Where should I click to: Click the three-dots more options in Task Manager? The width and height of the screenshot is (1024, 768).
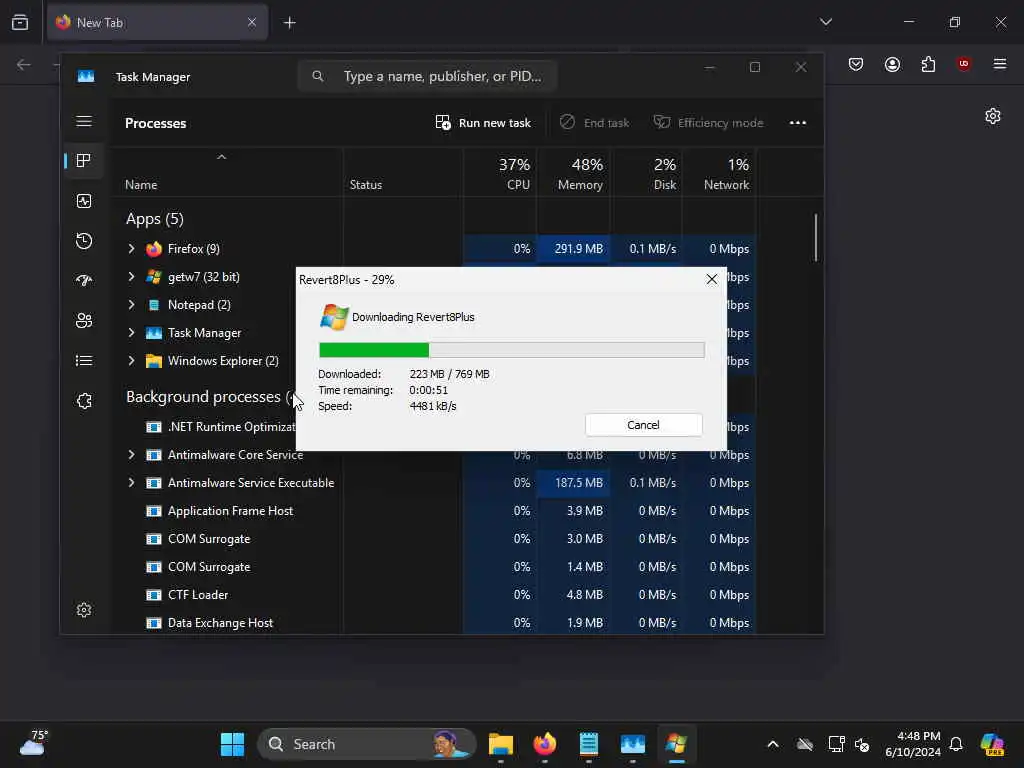(797, 123)
